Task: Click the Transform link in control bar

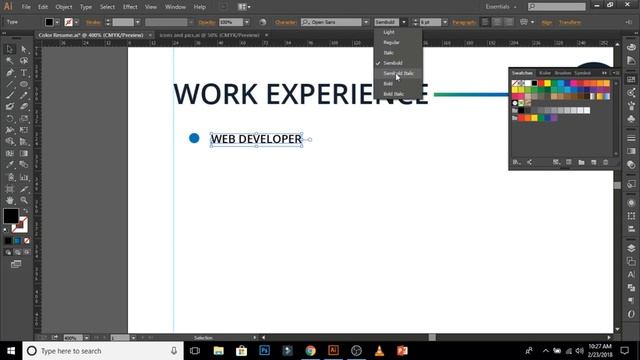Action: (x=570, y=22)
